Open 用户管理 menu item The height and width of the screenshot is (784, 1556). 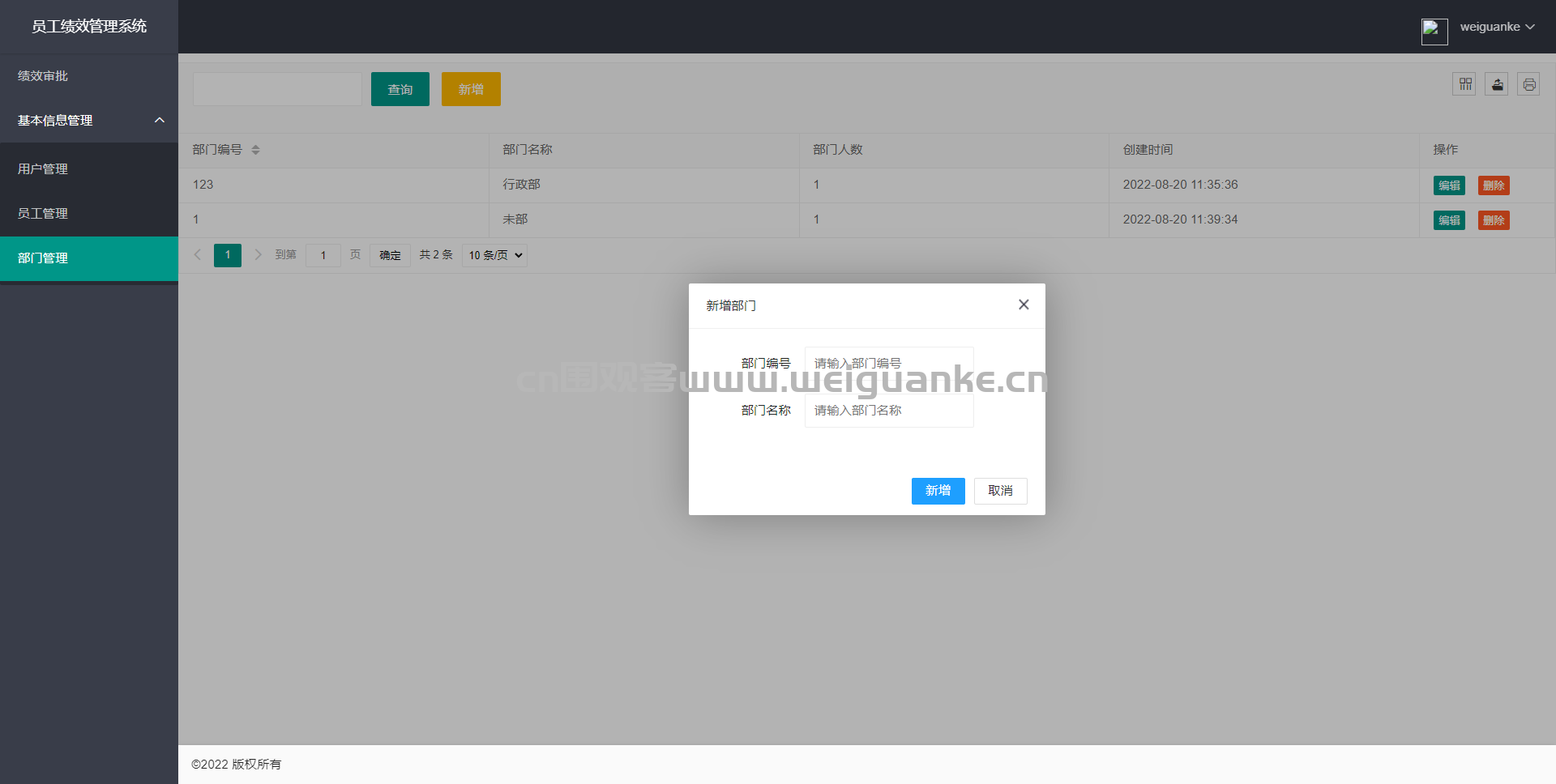[89, 169]
